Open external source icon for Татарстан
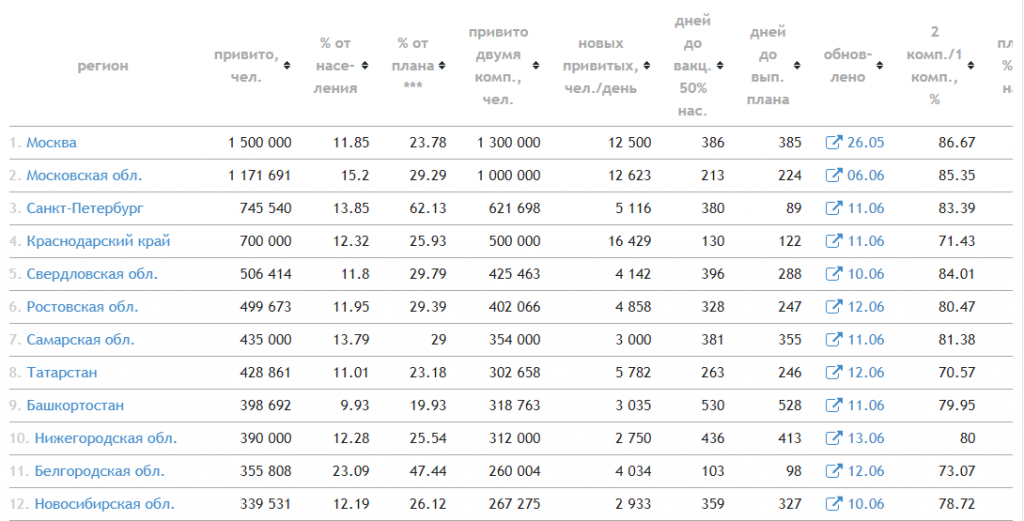Viewport: 1024px width, 521px height. click(x=834, y=372)
